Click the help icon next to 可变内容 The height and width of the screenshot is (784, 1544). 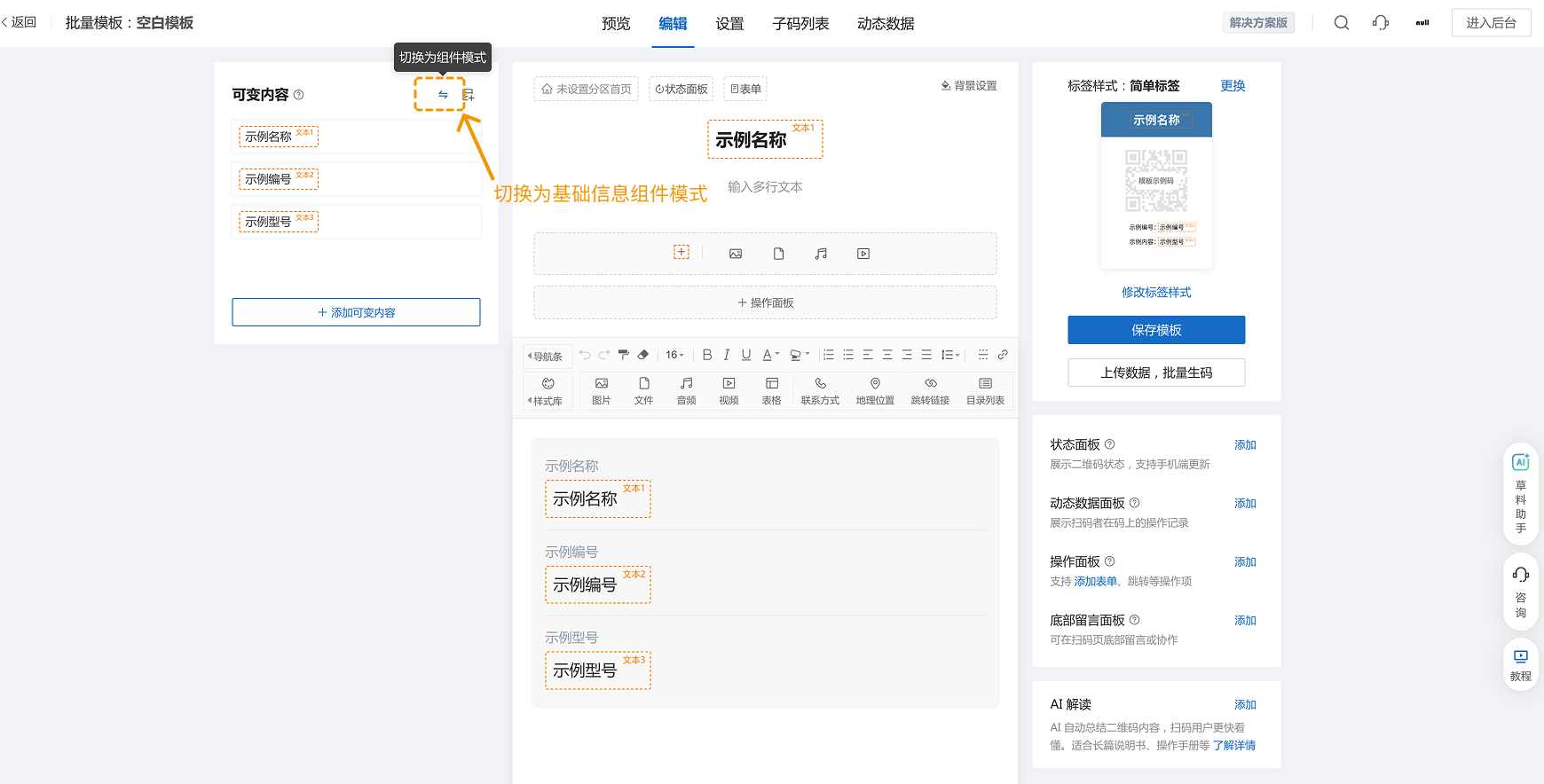[x=298, y=95]
